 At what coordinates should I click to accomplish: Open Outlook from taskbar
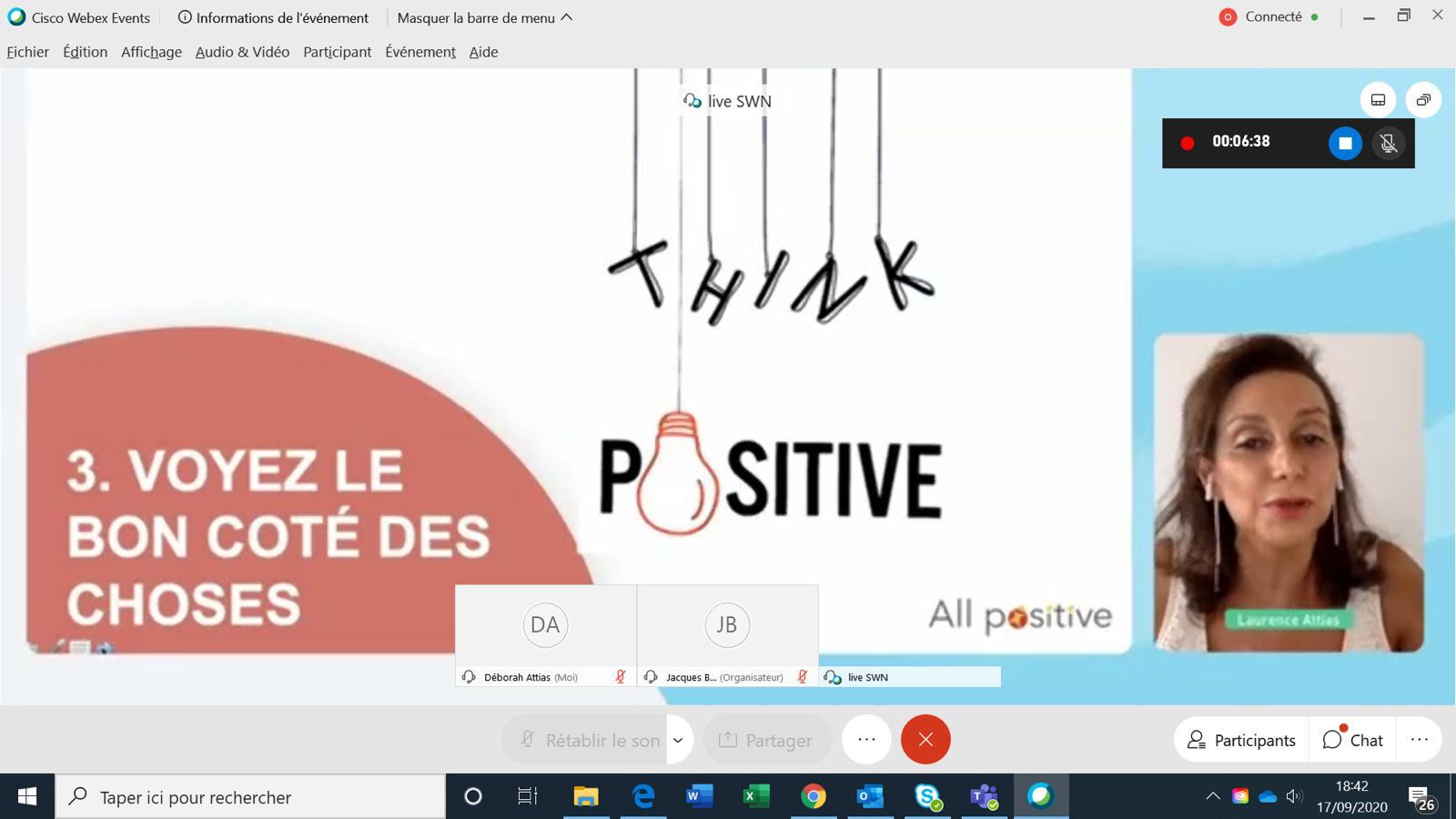click(x=870, y=796)
